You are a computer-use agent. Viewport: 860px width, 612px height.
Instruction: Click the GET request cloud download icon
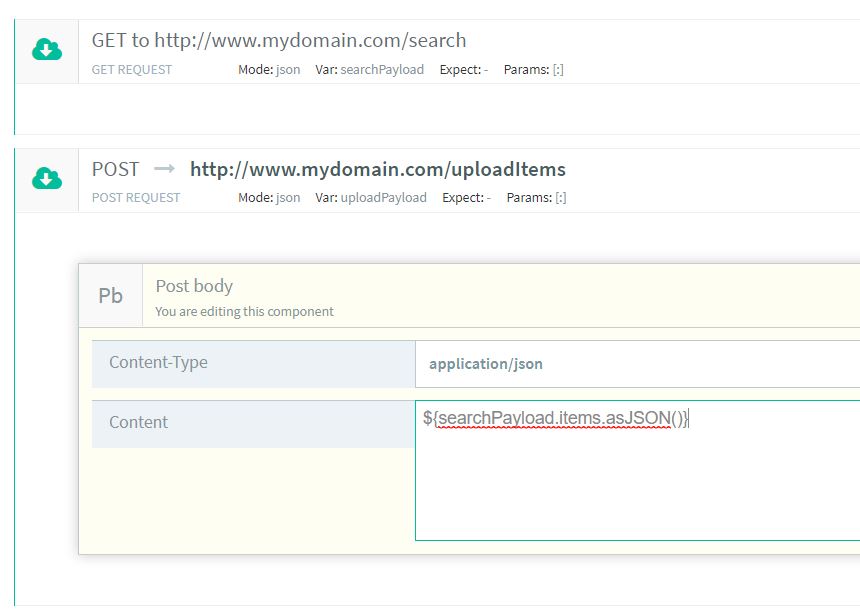(47, 50)
